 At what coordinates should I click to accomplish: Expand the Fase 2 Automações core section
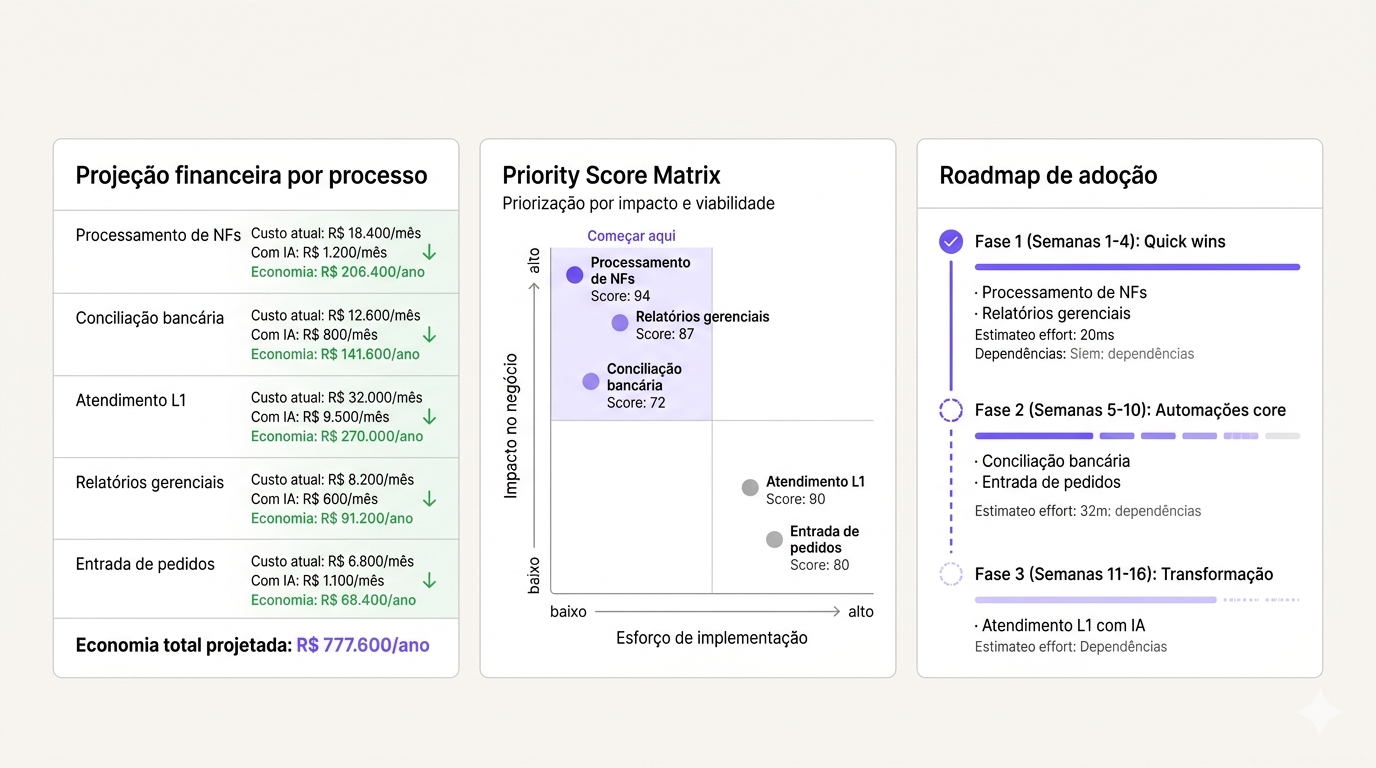click(x=1132, y=409)
